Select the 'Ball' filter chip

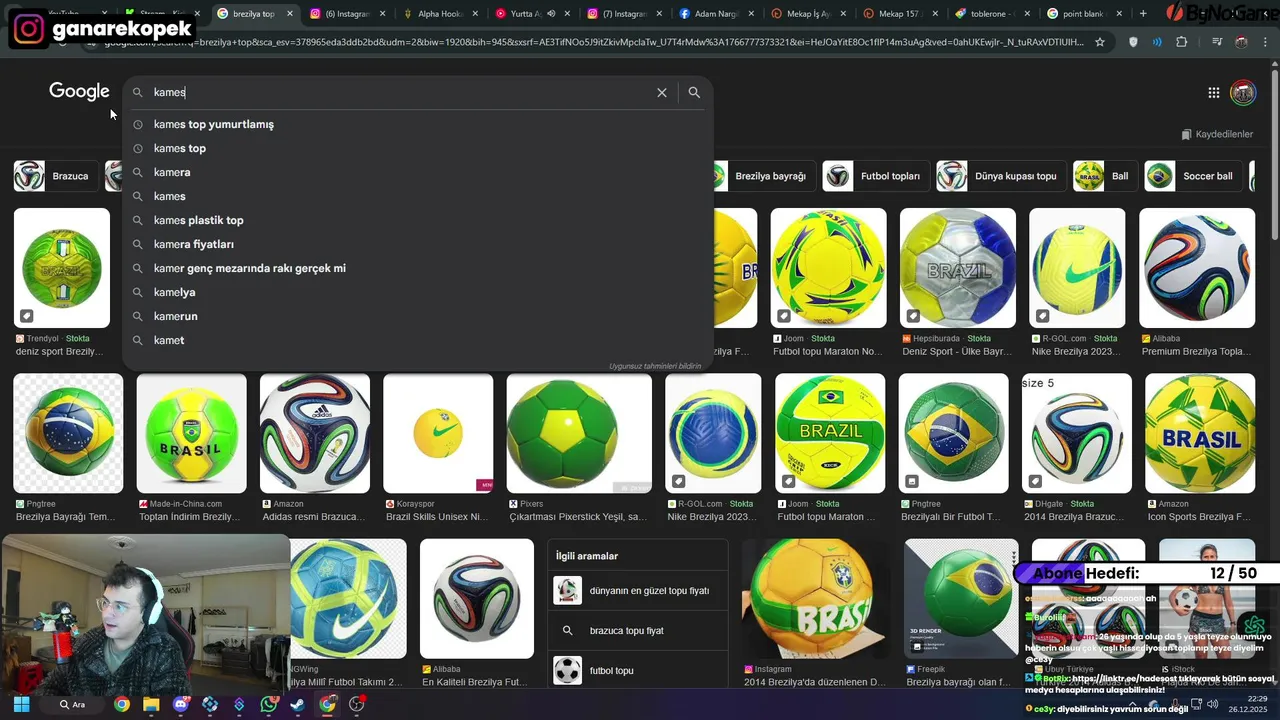(x=1105, y=176)
